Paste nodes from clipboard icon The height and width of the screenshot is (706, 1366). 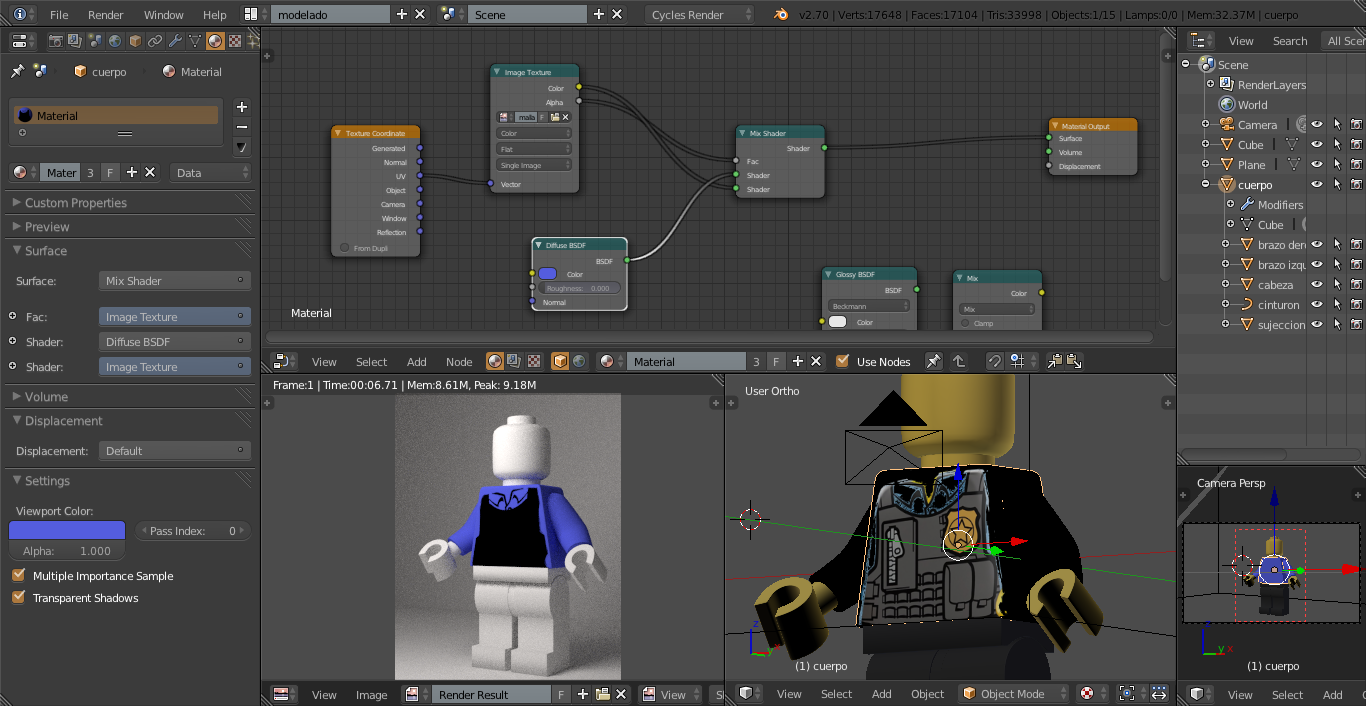pos(1073,361)
